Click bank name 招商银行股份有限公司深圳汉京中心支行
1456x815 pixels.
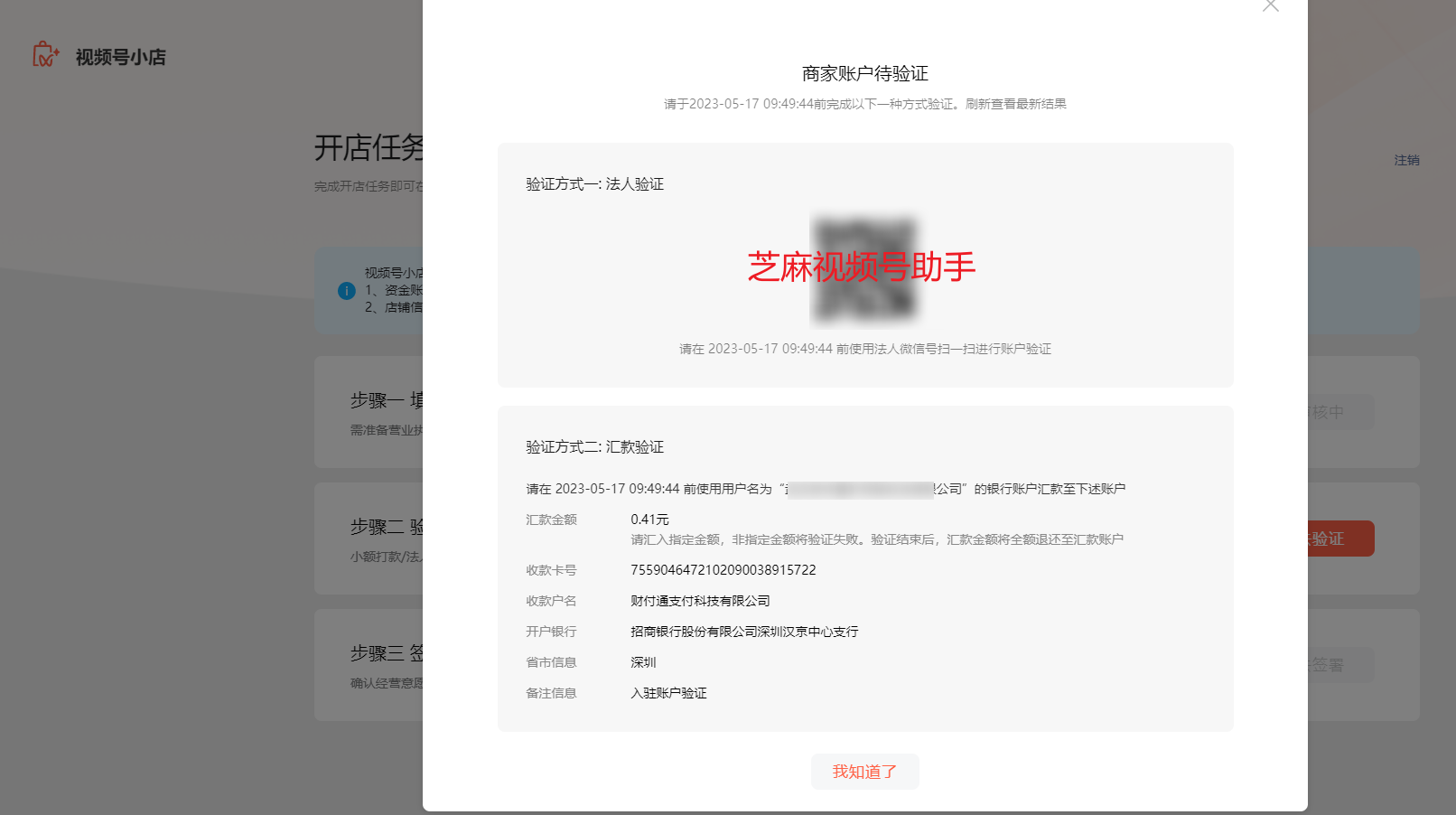[x=744, y=632]
